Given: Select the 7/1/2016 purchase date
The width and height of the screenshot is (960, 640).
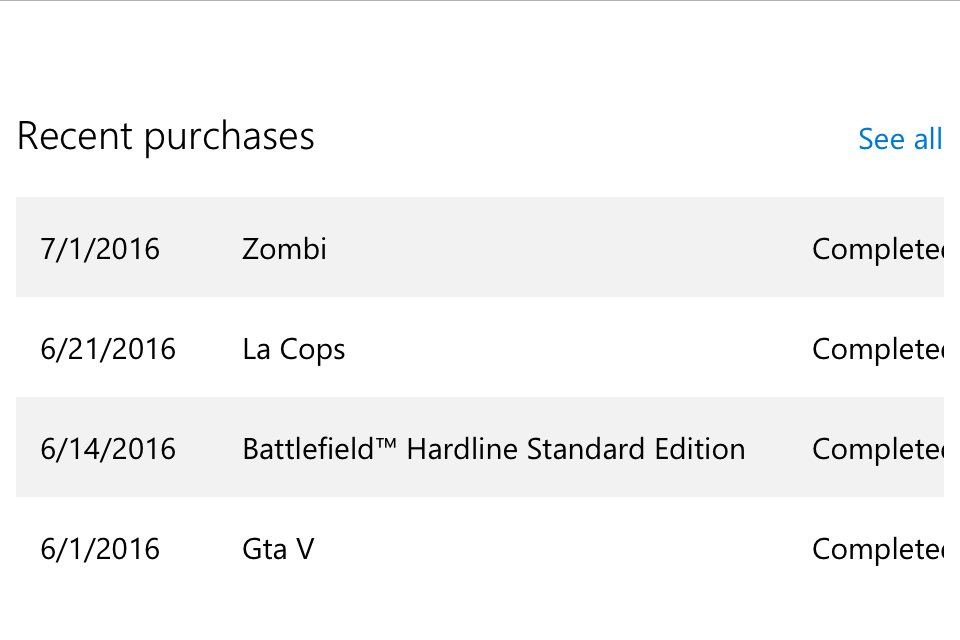Looking at the screenshot, I should (x=100, y=249).
